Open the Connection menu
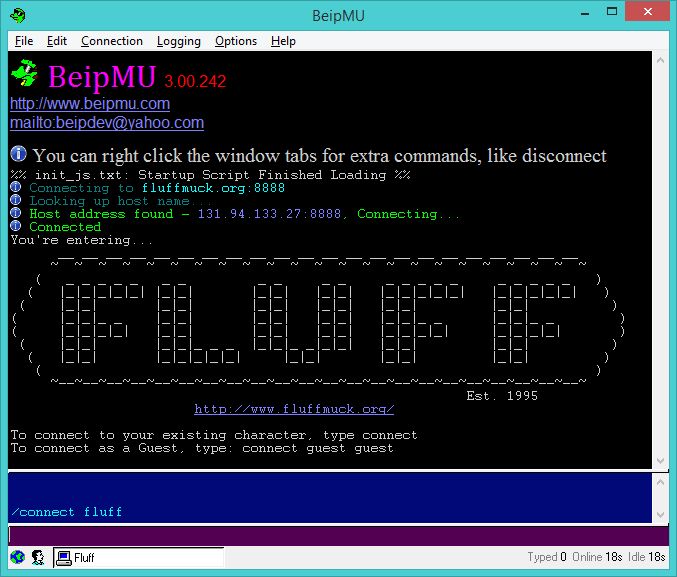Screen dimensions: 677x577 [112, 41]
